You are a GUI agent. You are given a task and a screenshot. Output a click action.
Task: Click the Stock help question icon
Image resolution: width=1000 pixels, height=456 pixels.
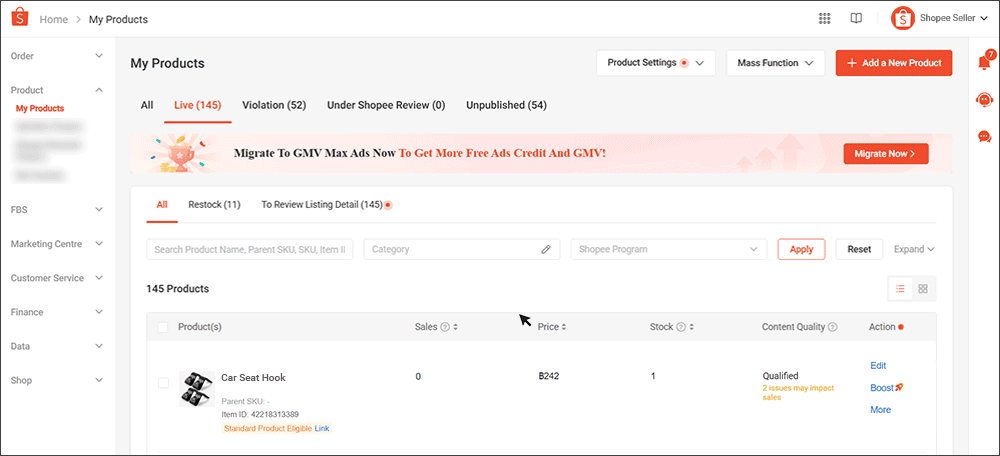point(680,327)
